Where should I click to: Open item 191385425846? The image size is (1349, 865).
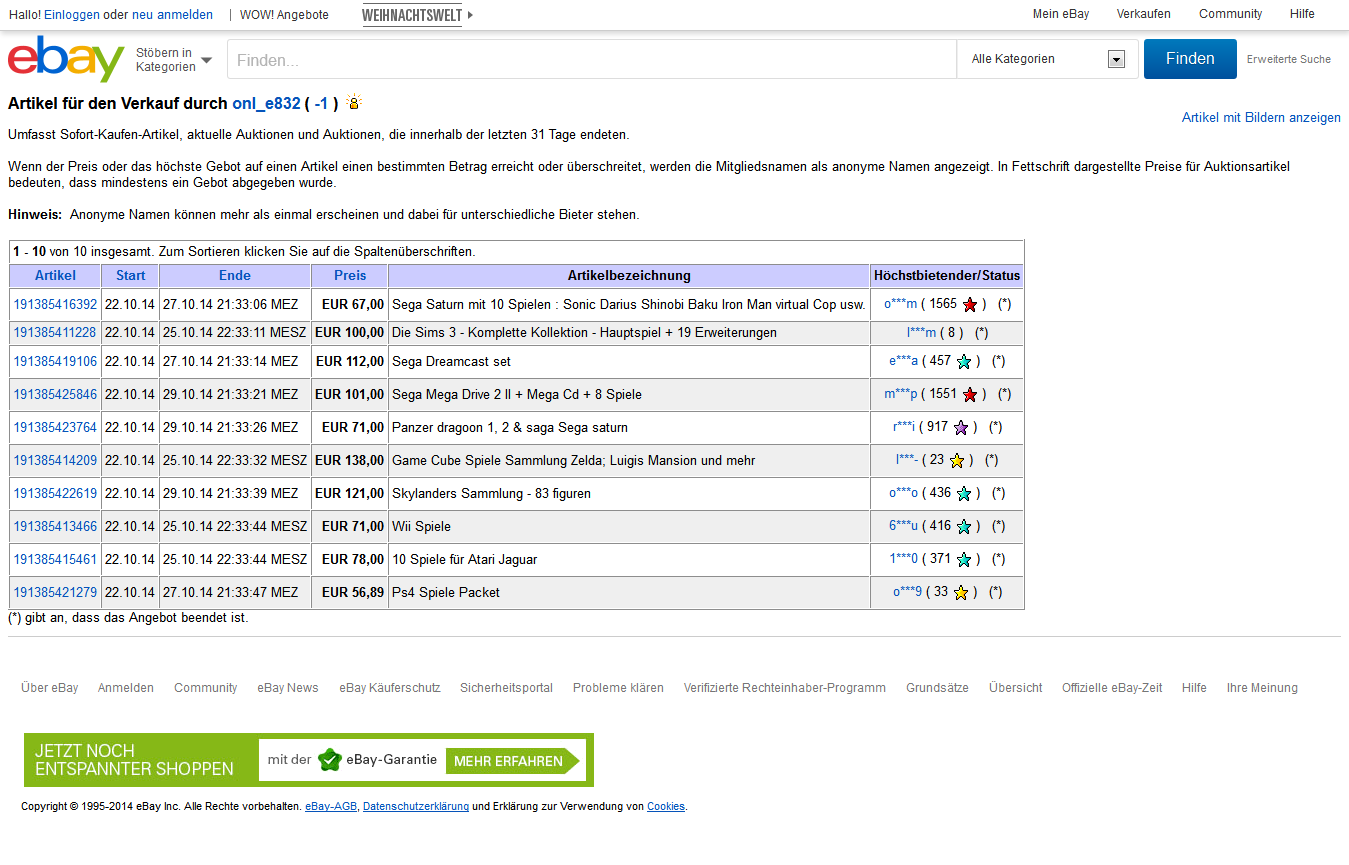click(55, 395)
